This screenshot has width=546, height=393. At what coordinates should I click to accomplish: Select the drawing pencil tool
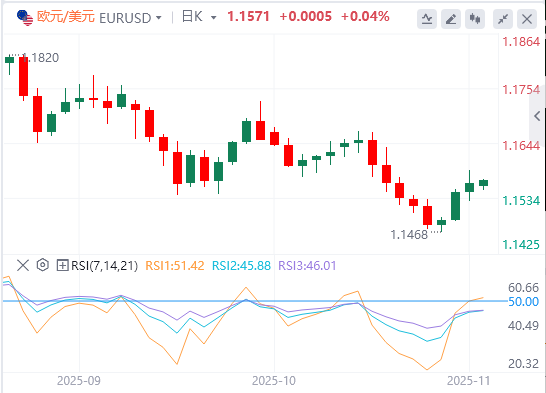[x=451, y=18]
